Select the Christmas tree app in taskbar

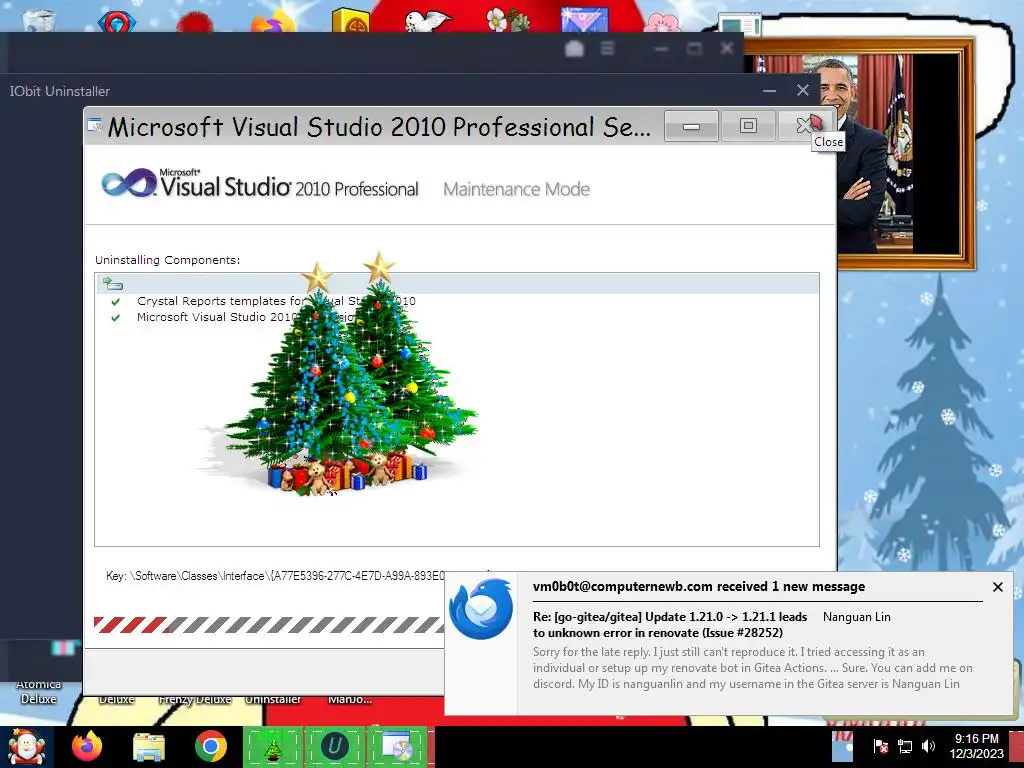click(x=273, y=747)
